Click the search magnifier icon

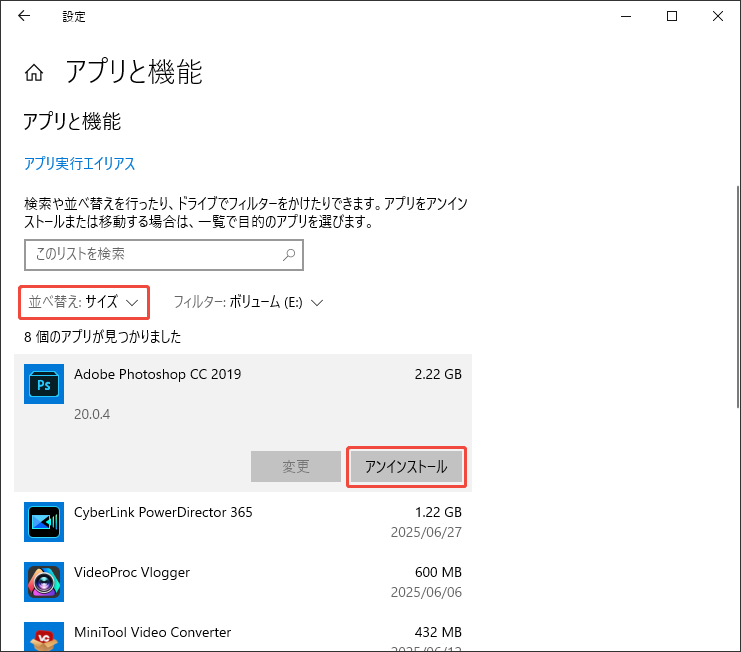tap(289, 255)
